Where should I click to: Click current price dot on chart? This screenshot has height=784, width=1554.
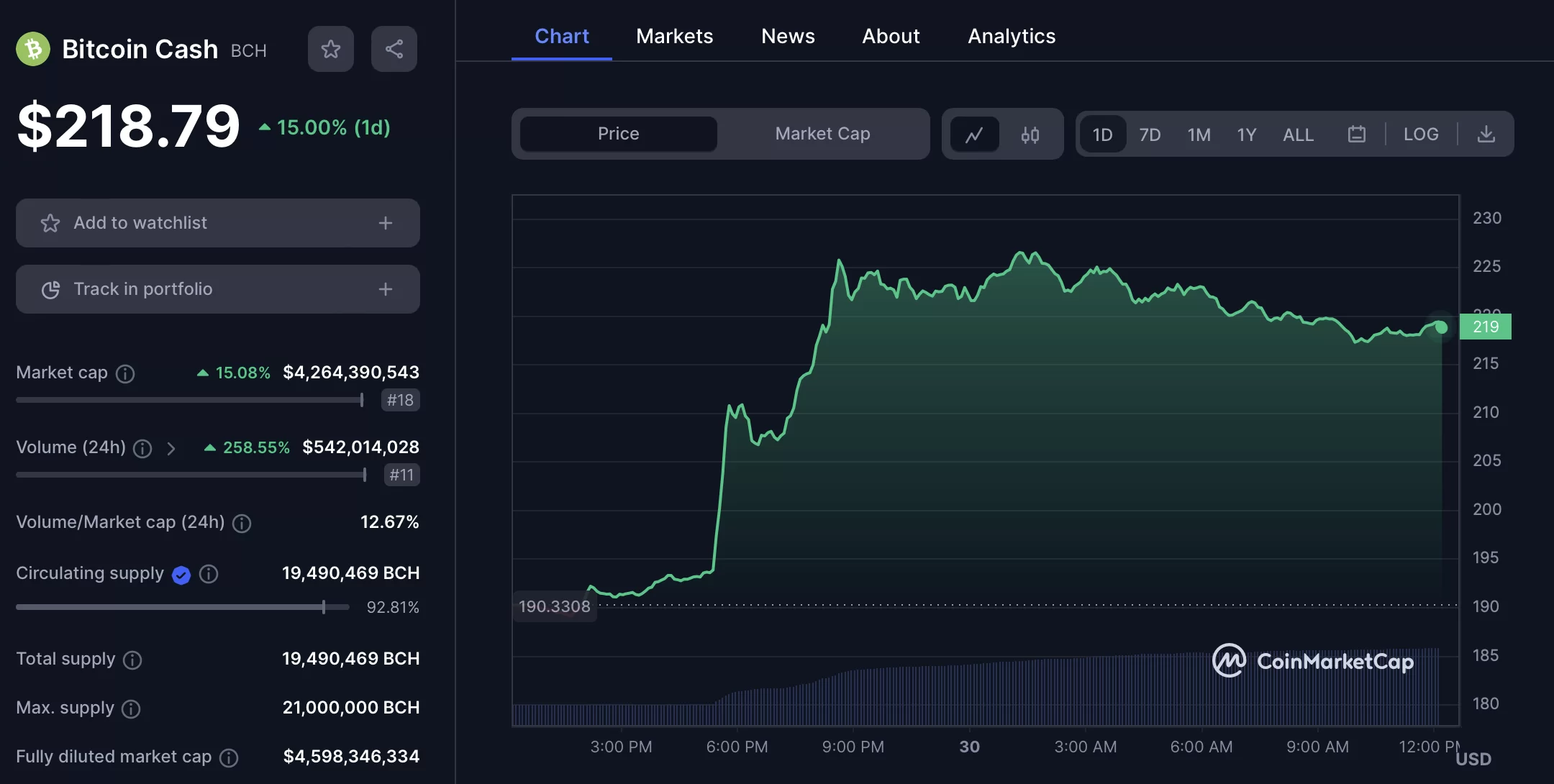[1441, 327]
